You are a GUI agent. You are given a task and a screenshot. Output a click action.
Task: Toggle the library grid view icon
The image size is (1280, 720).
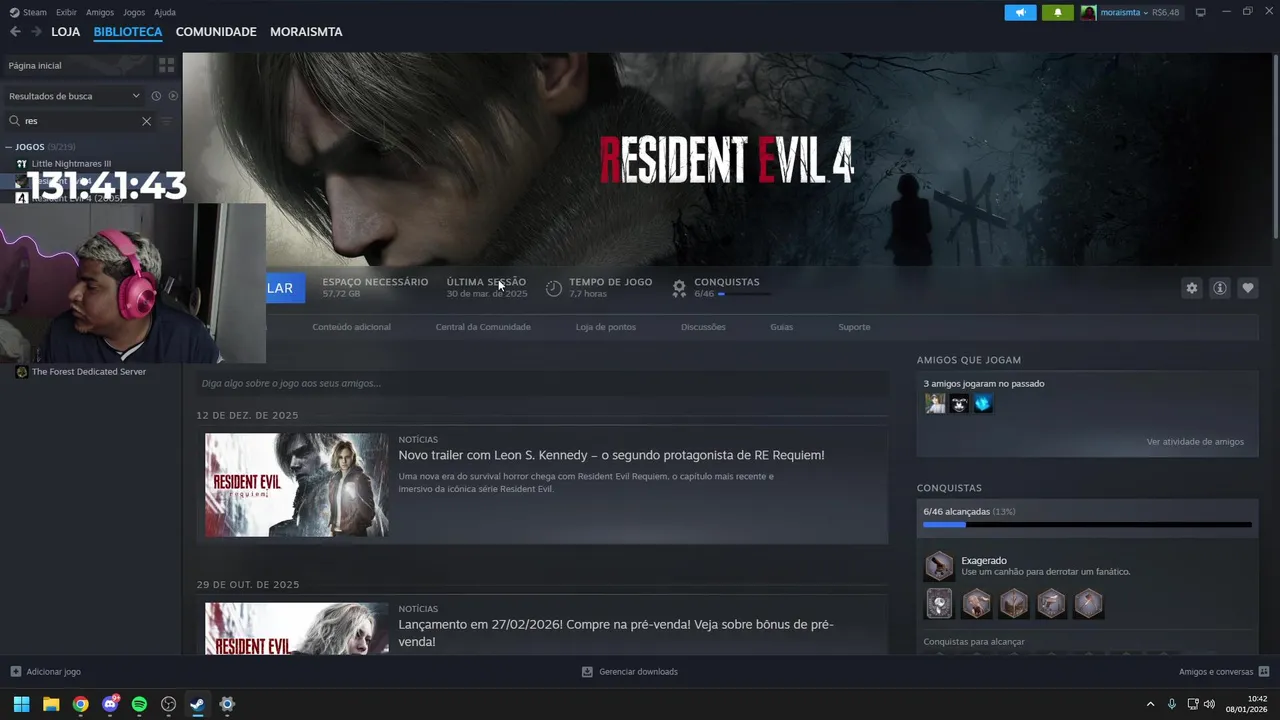167,65
